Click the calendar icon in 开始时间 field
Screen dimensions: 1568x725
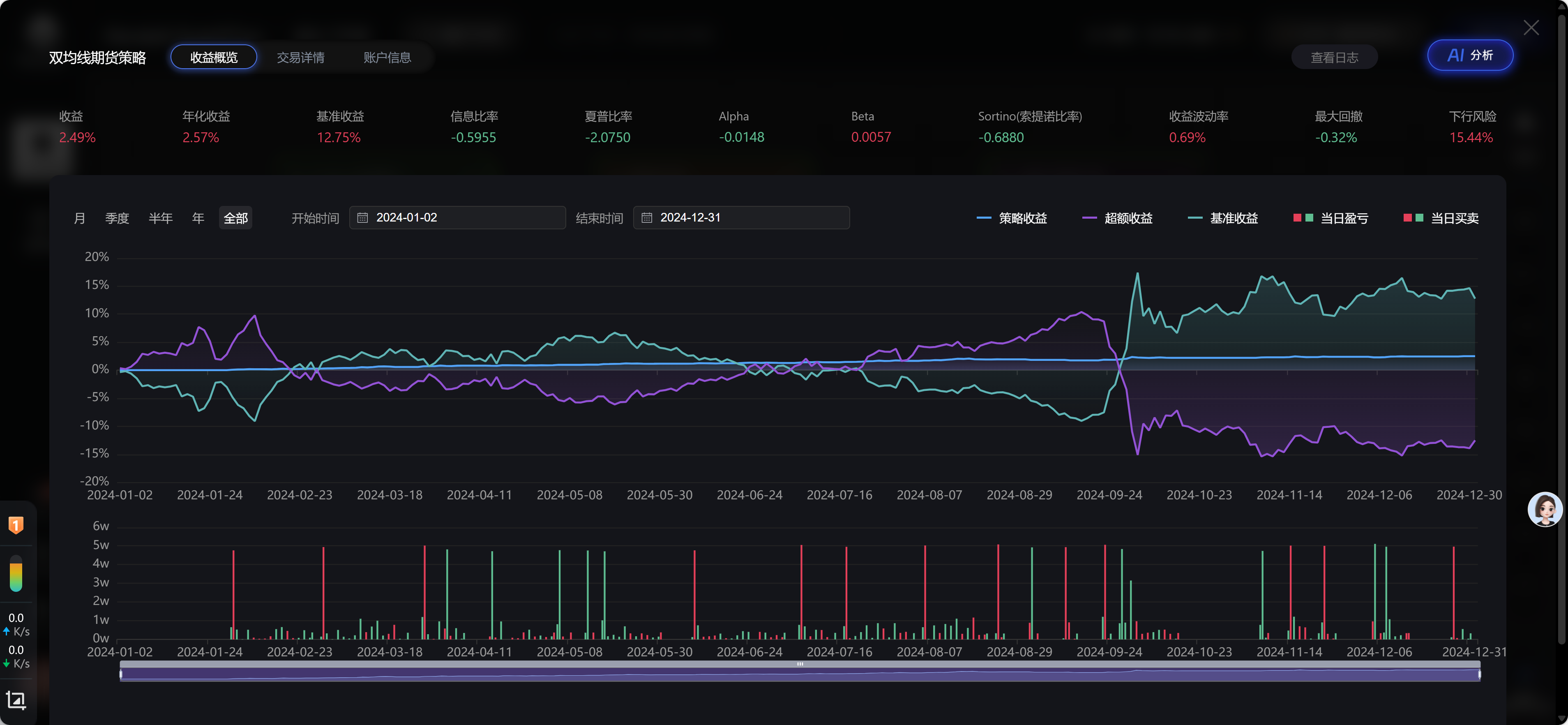tap(362, 218)
